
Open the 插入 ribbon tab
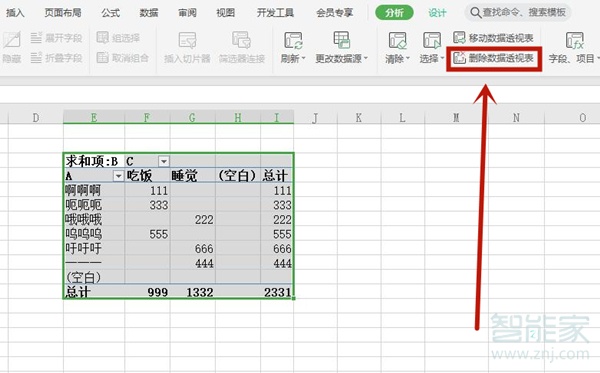point(15,13)
